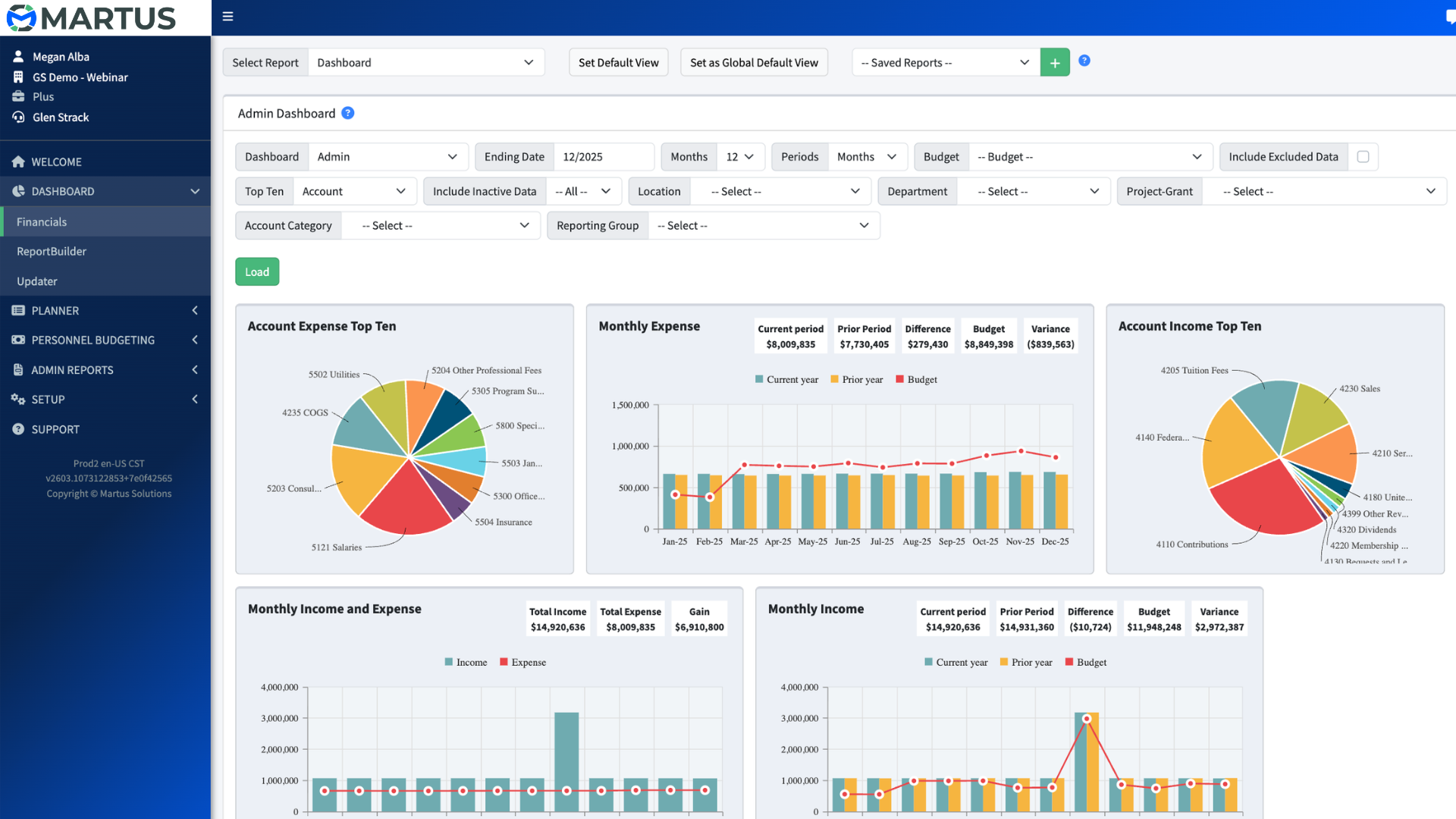
Task: Open the Select Report dropdown
Action: coord(426,62)
